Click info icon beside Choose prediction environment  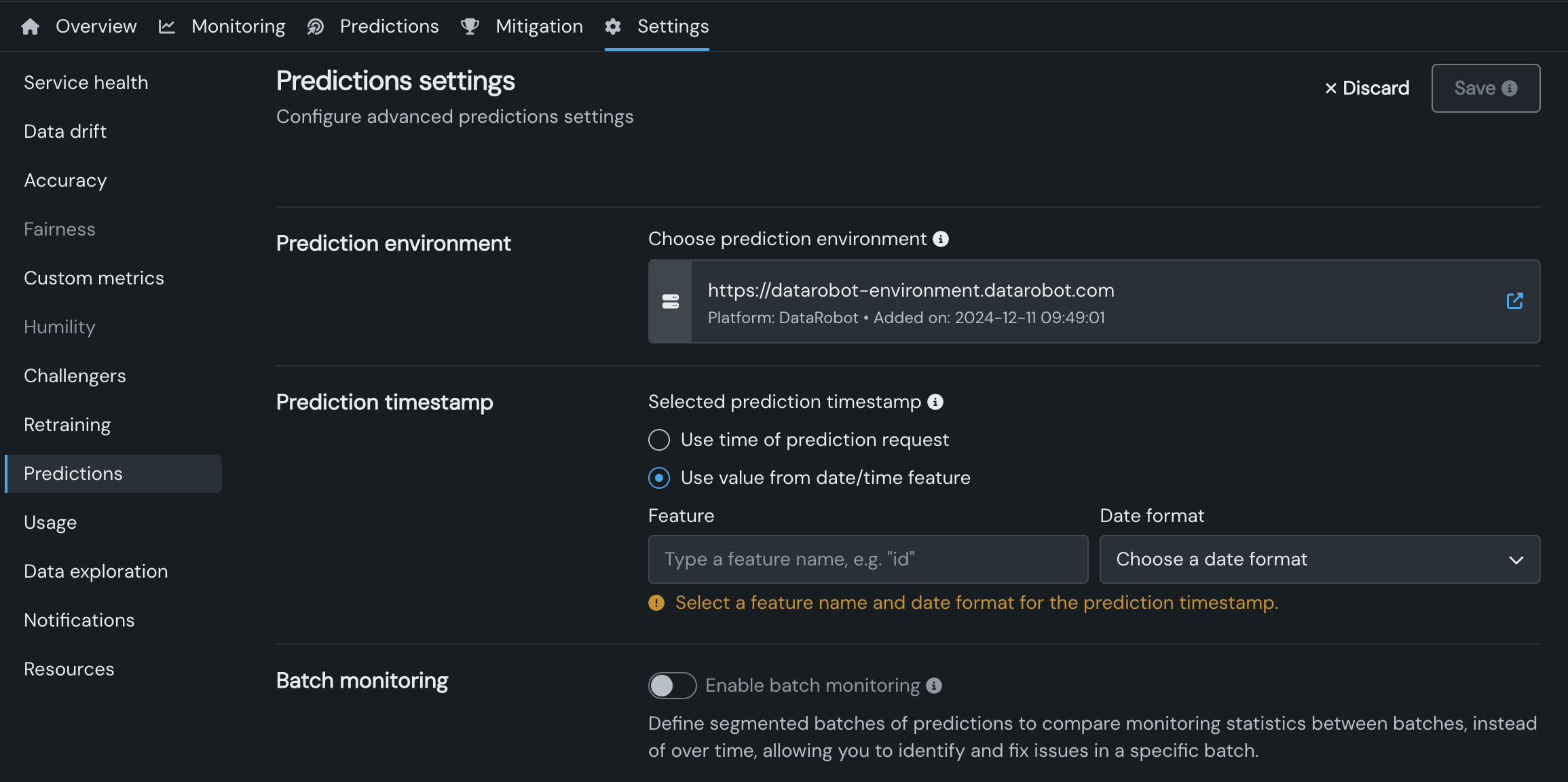point(941,239)
